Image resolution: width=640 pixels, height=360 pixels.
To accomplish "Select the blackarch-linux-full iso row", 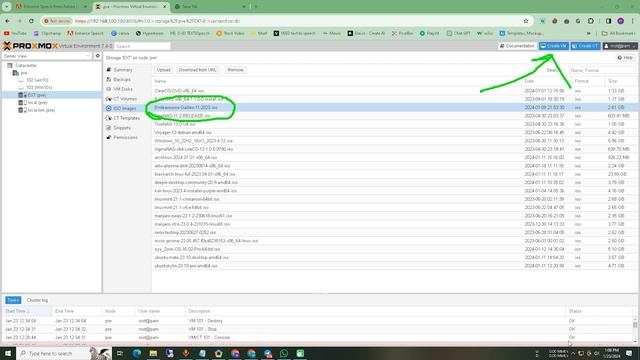I will click(394, 174).
